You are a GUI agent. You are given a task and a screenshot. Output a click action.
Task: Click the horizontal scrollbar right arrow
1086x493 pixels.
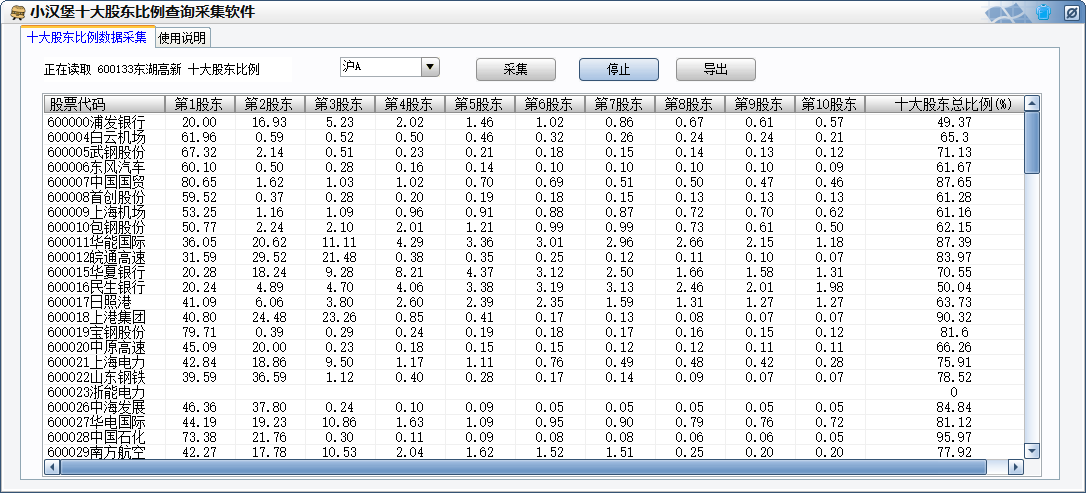tap(1017, 466)
